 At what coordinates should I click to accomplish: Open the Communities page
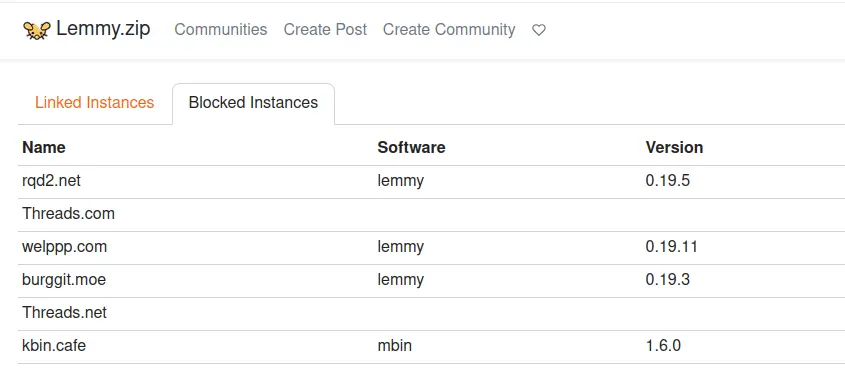tap(220, 29)
